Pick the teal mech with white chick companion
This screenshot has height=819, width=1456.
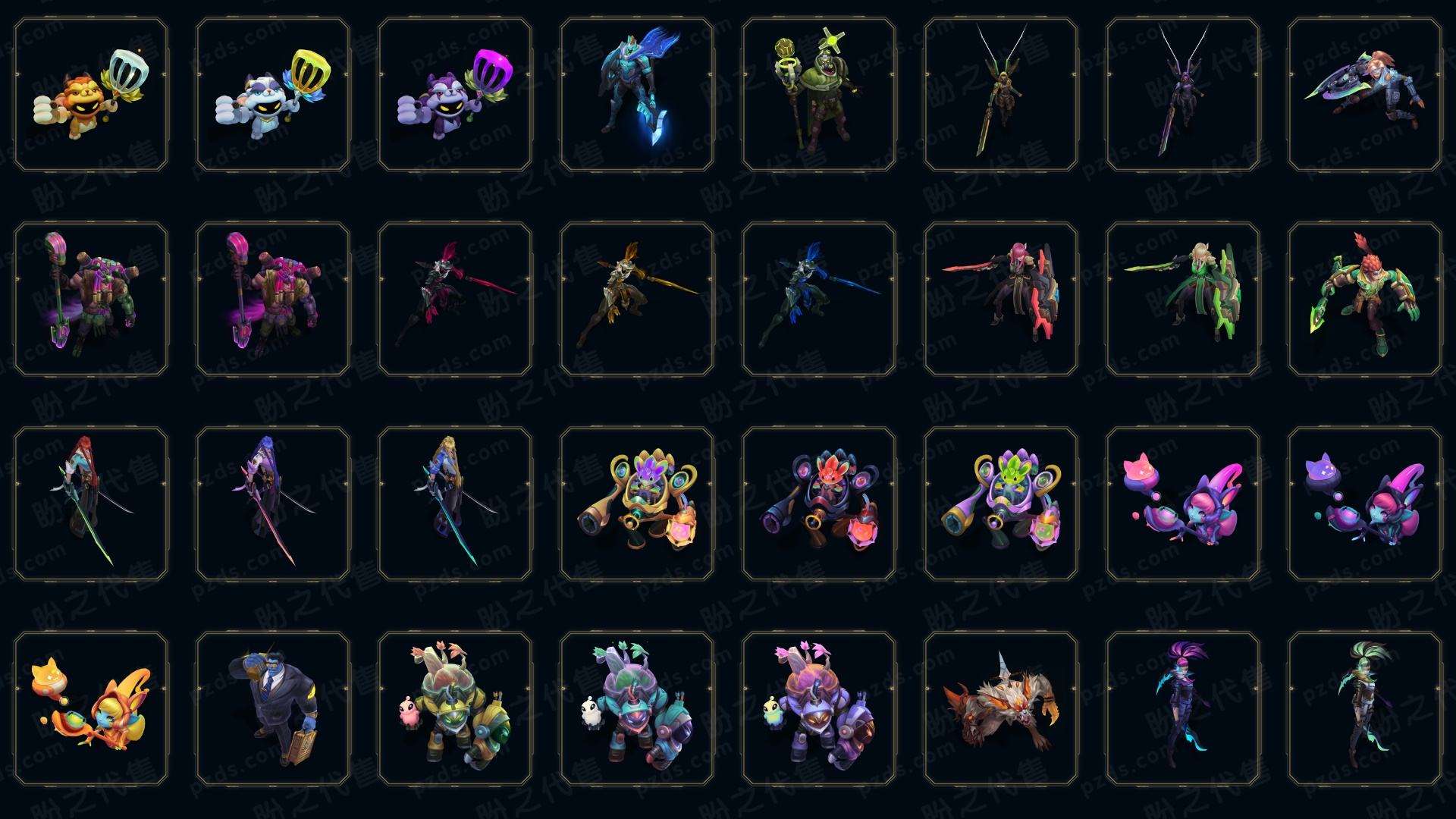[x=637, y=709]
